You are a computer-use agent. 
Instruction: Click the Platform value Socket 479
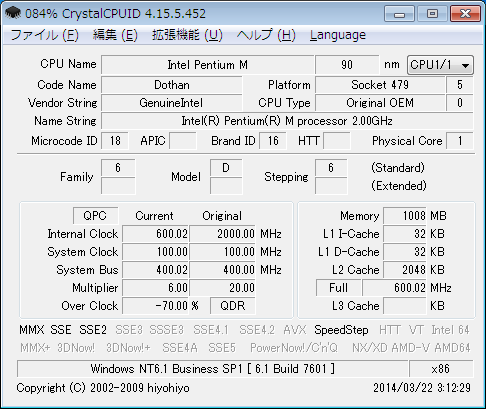[x=380, y=85]
